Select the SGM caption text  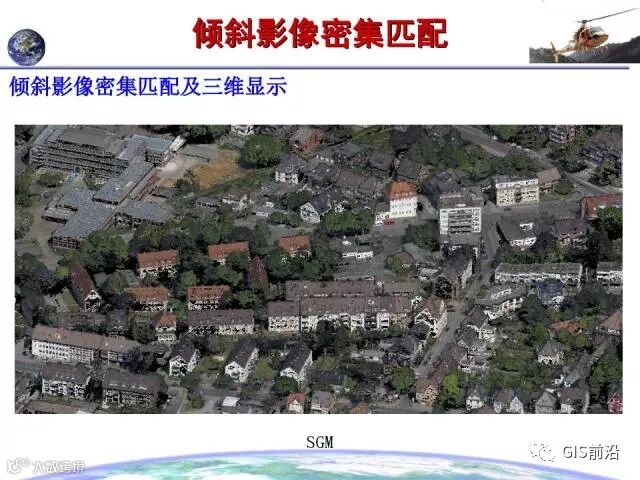point(320,442)
